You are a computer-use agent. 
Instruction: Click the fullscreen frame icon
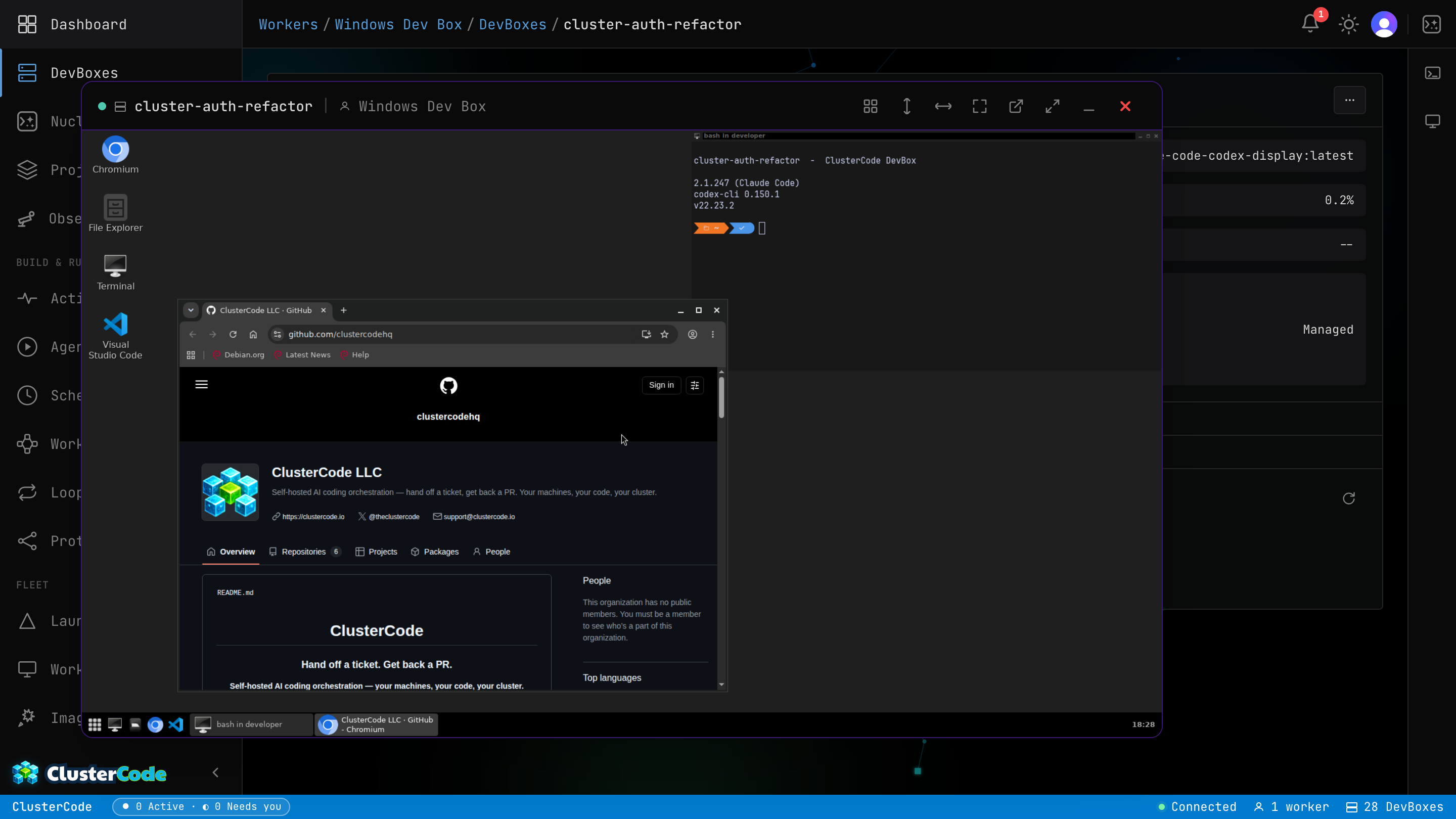point(980,106)
